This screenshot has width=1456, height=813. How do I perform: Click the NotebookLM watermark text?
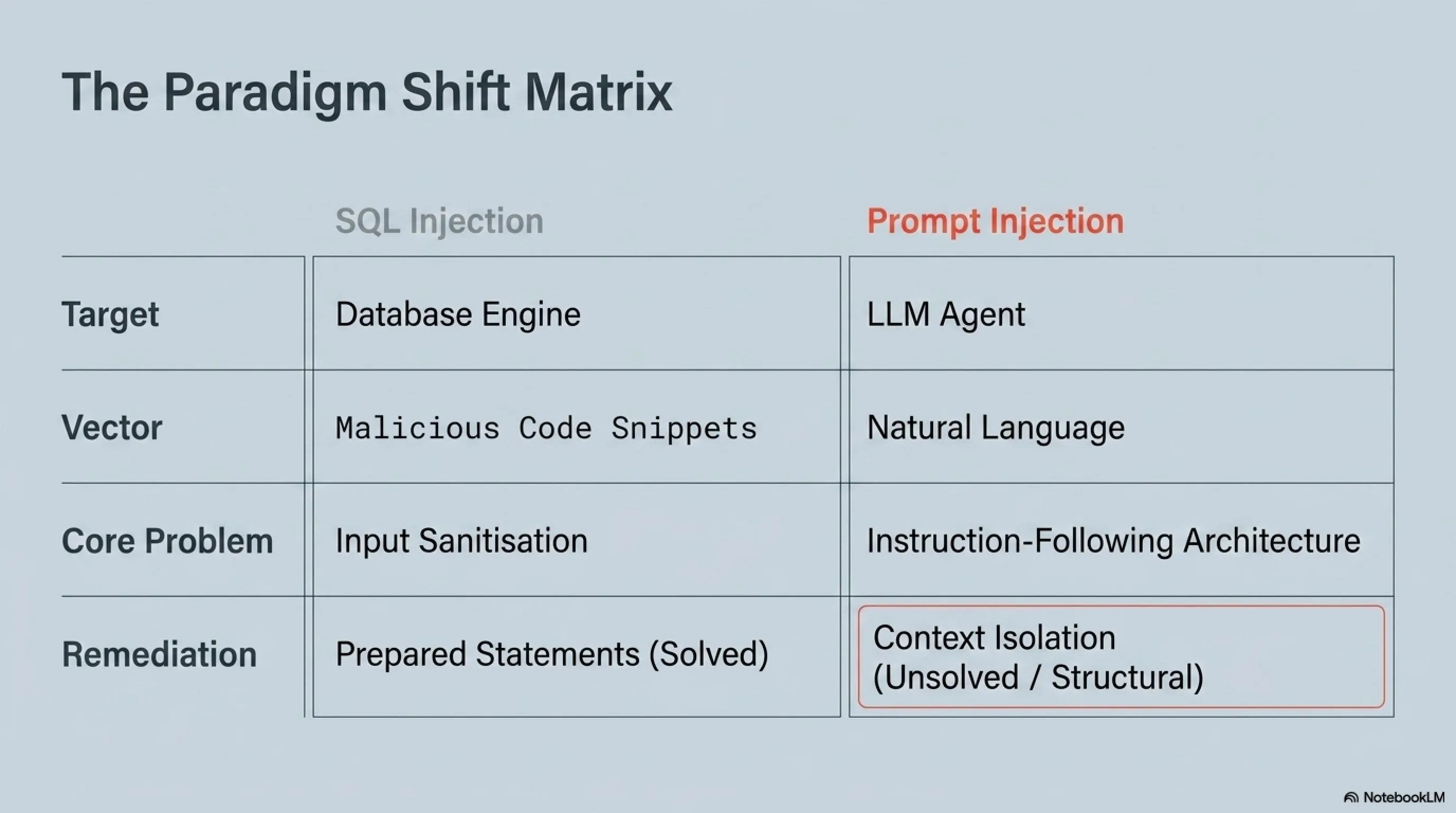pyautogui.click(x=1404, y=798)
